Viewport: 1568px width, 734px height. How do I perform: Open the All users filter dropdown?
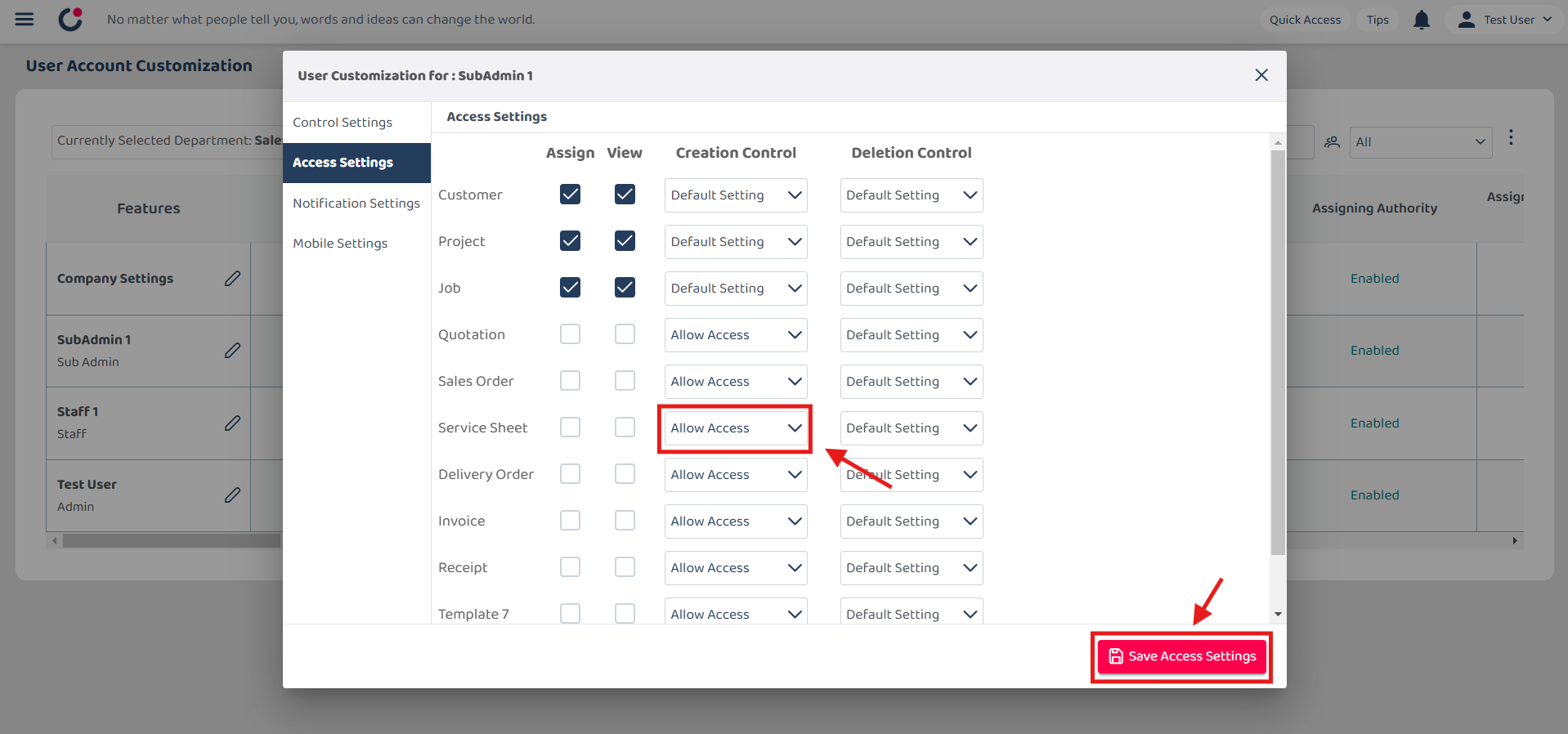point(1421,142)
